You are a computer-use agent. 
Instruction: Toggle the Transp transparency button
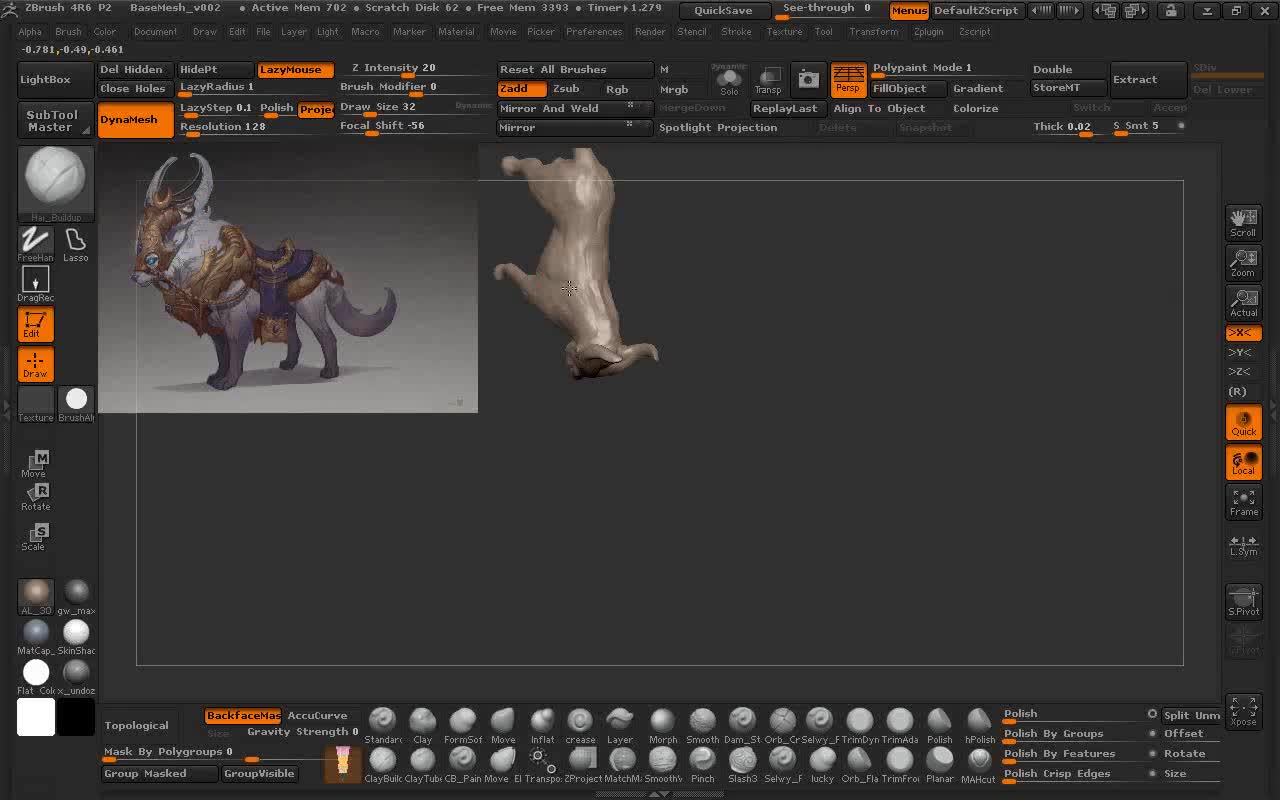[x=768, y=80]
